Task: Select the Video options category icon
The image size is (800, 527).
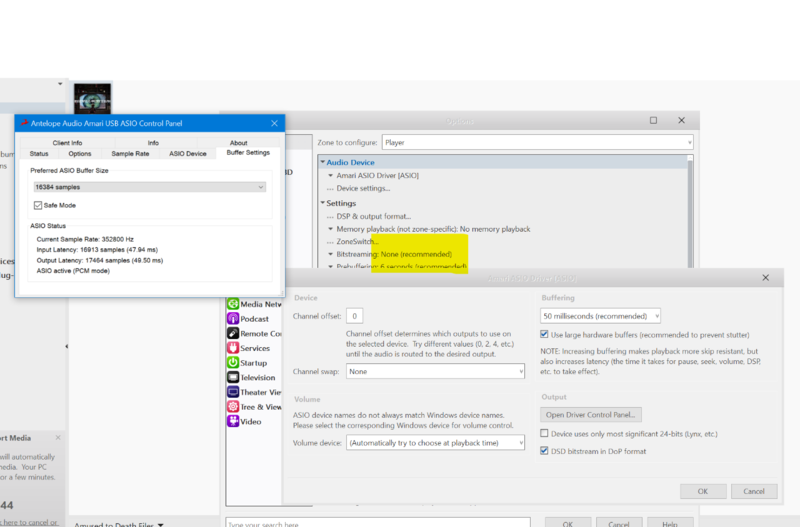Action: 233,421
